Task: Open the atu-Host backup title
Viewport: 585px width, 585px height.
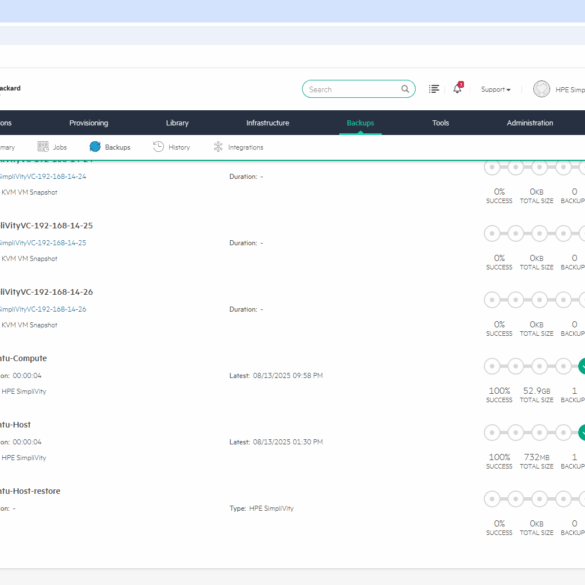Action: tap(15, 425)
